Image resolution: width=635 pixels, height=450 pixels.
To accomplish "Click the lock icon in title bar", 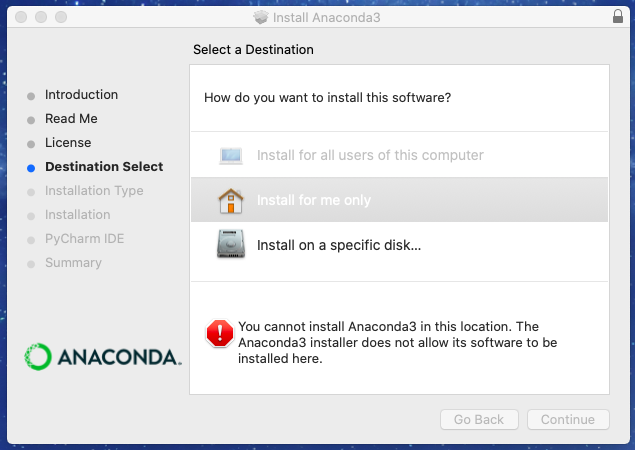I will [618, 17].
